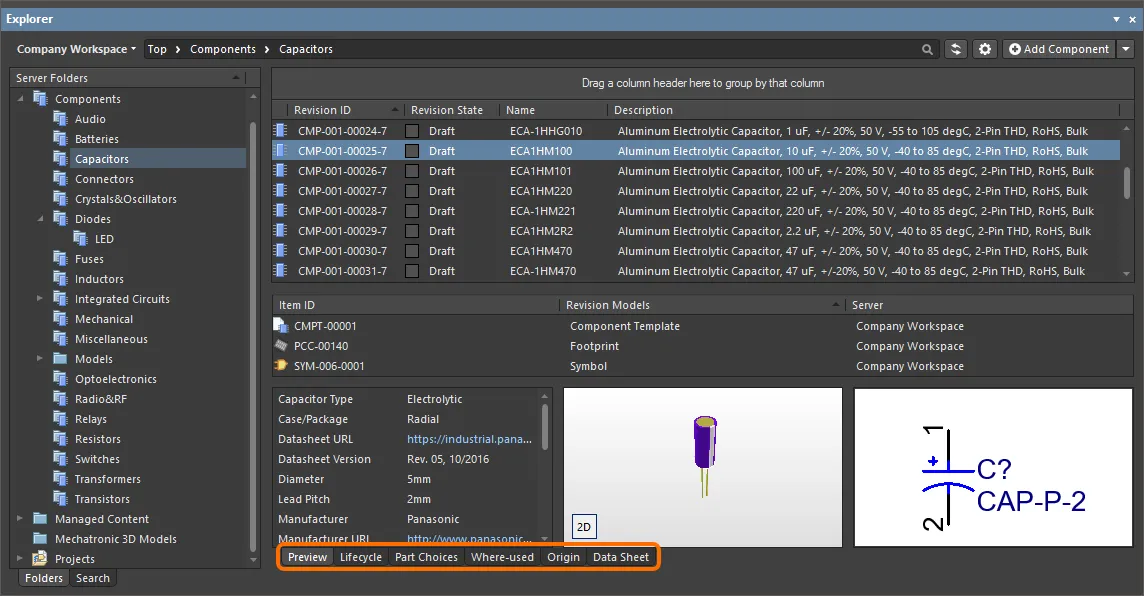Open dropdown arrow beside Add Component
This screenshot has height=596, width=1144.
1126,49
